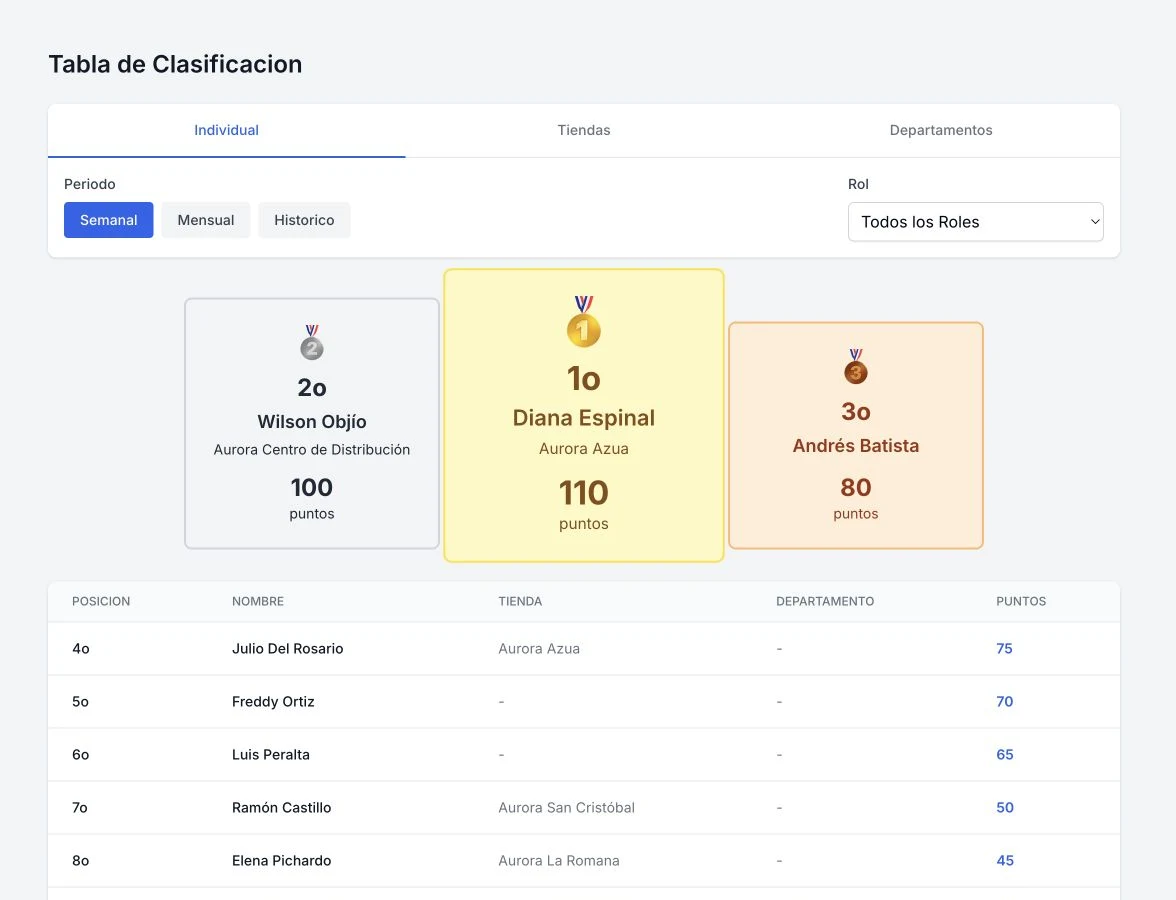This screenshot has width=1176, height=900.
Task: Select the Historico period button
Action: point(304,220)
